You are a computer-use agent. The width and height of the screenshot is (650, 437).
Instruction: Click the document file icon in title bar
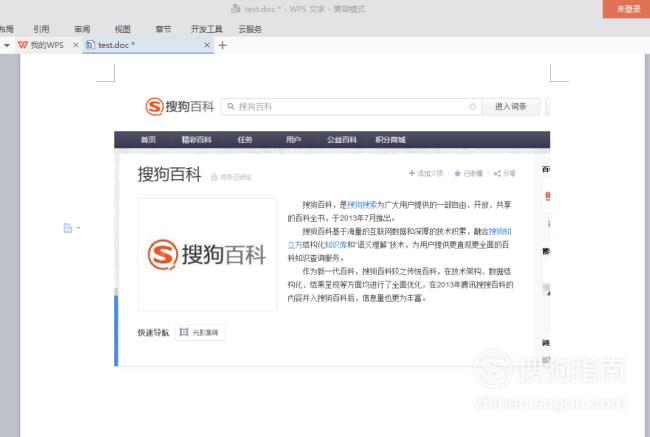click(235, 8)
